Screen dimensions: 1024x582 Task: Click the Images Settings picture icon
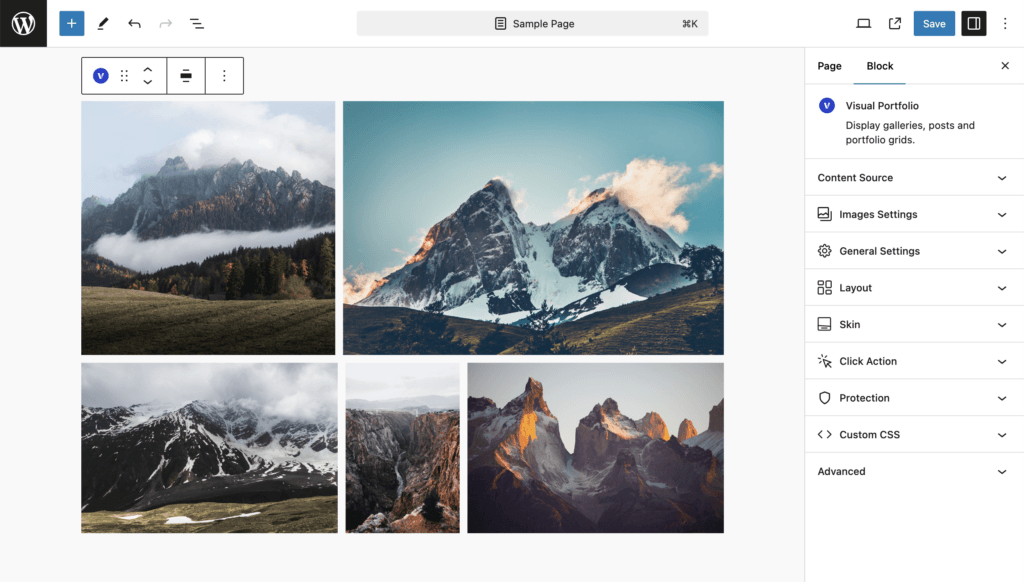(x=824, y=214)
